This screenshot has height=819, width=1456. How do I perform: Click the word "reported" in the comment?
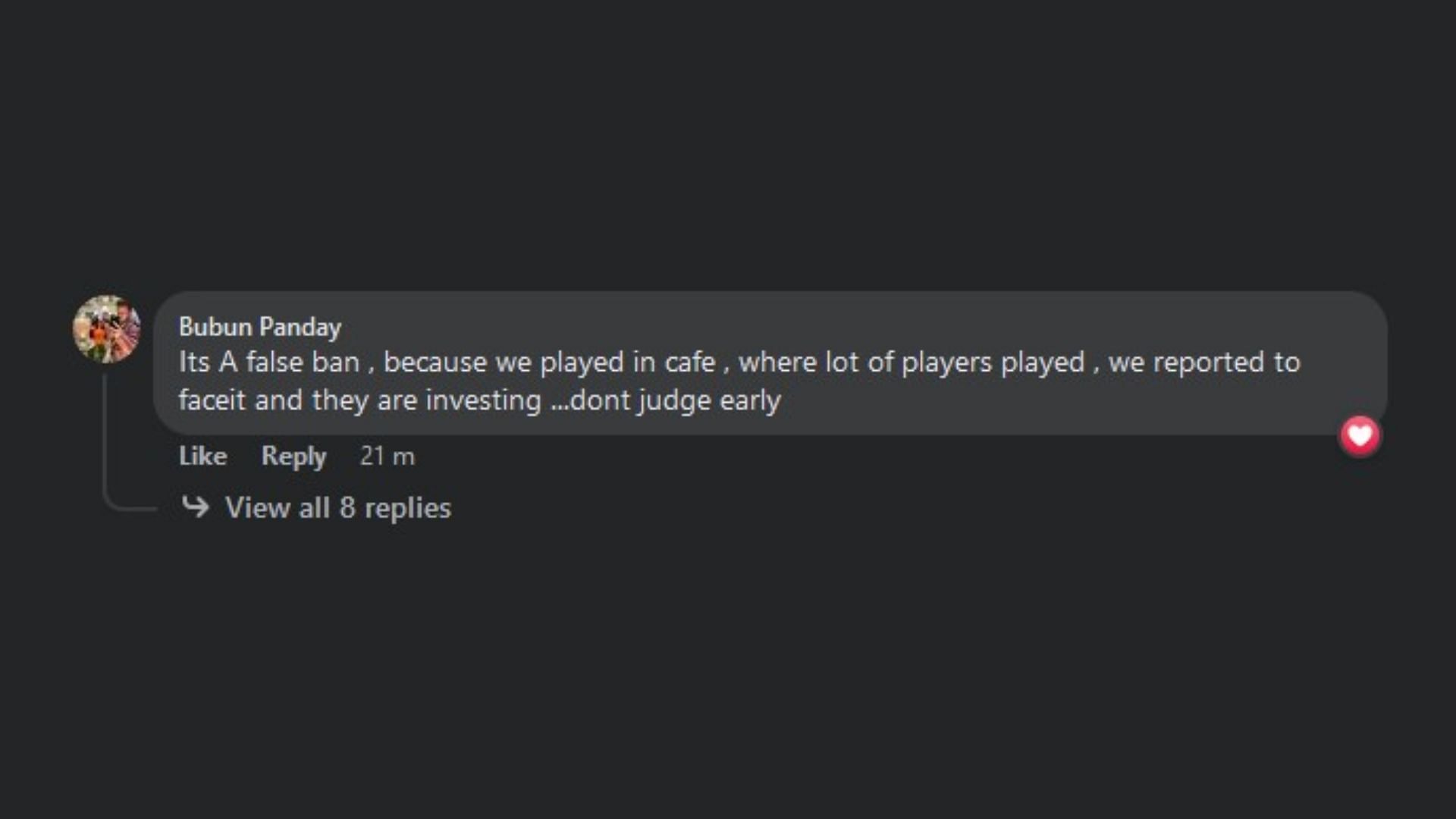point(1209,362)
